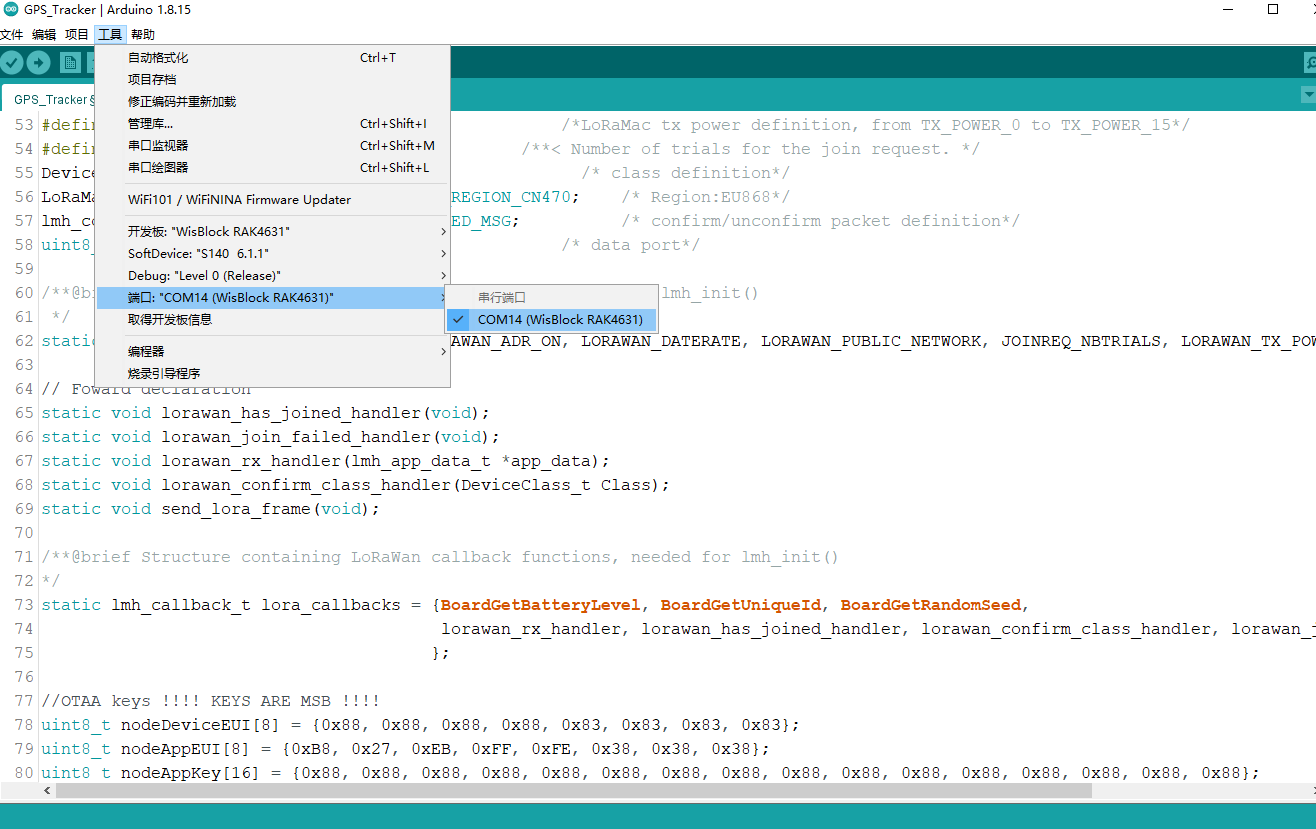
Task: Click line 66 lorawan_join_failed_handler declaration
Action: point(270,437)
